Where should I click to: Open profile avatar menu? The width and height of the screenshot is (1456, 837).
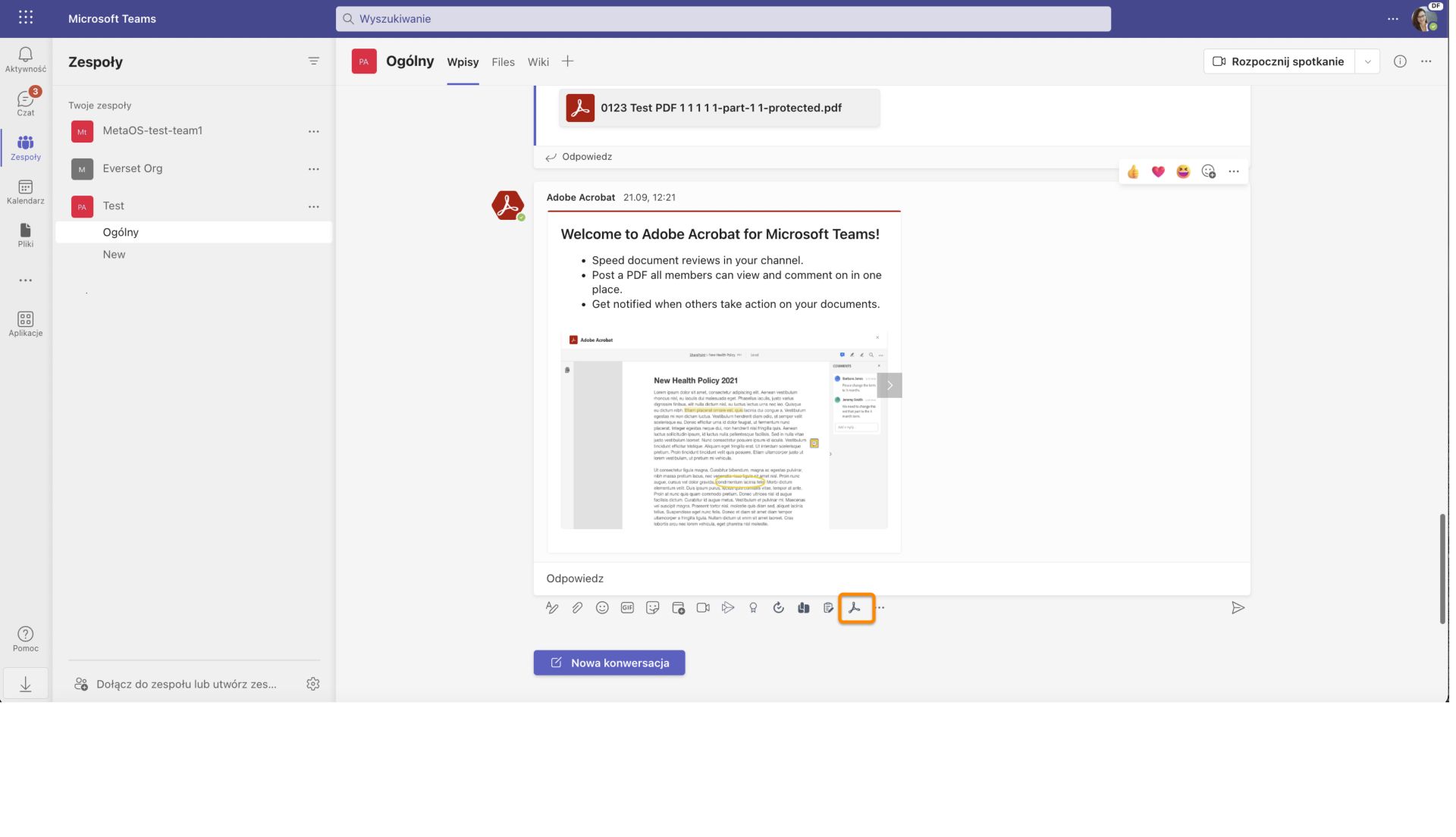click(1424, 18)
